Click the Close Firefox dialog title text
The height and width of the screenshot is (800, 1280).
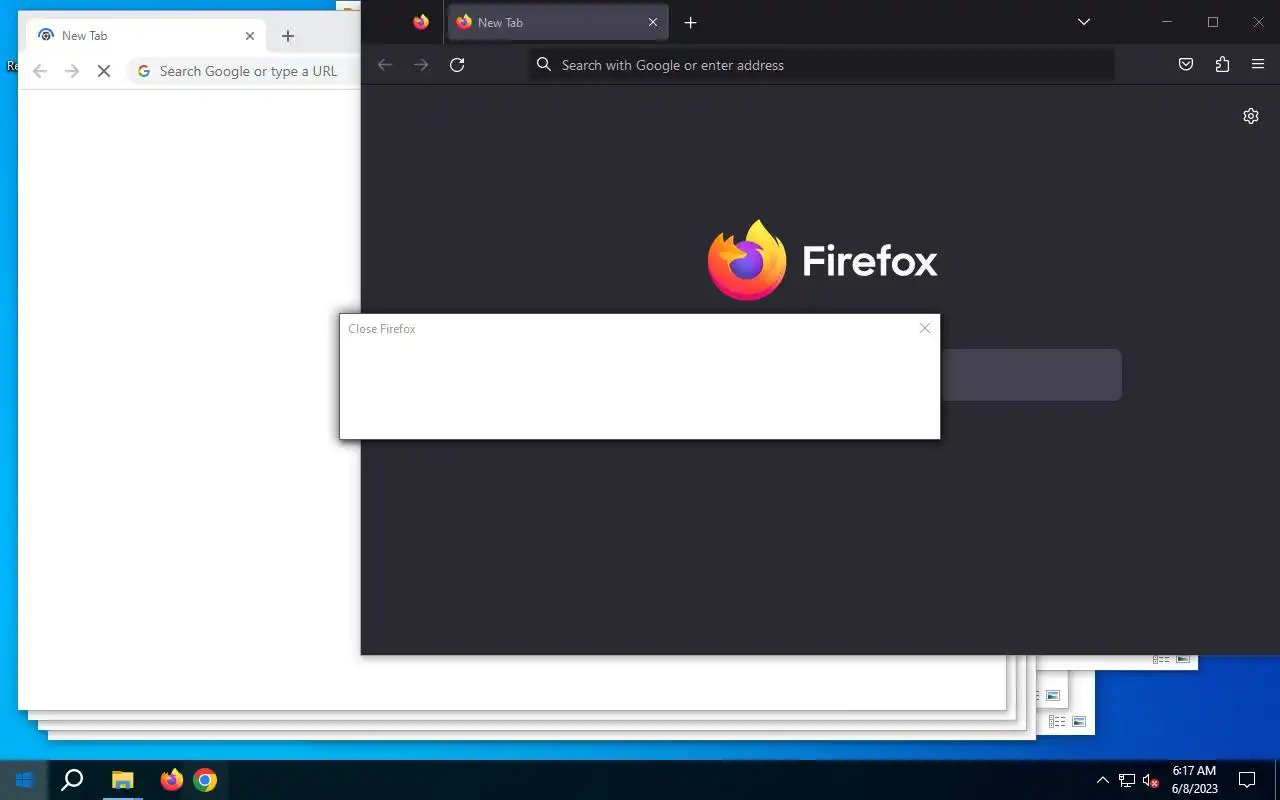pyautogui.click(x=382, y=329)
